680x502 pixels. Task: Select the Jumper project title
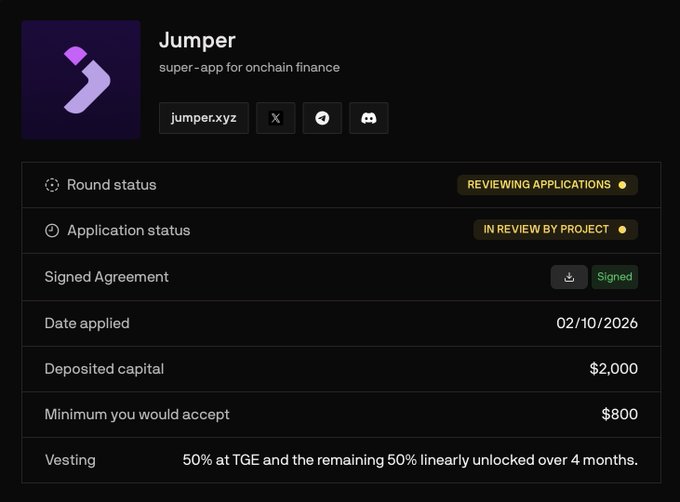[197, 41]
